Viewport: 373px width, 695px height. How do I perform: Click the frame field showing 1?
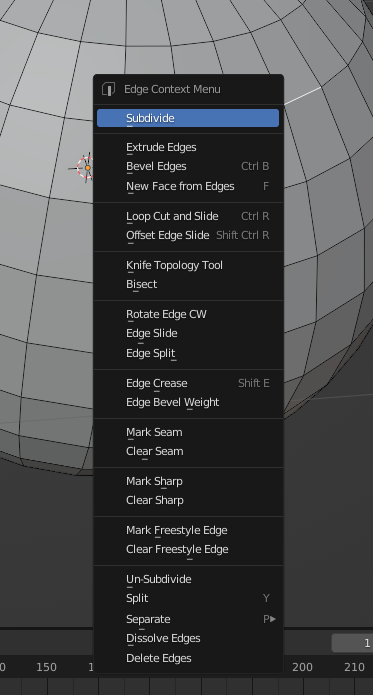352,643
